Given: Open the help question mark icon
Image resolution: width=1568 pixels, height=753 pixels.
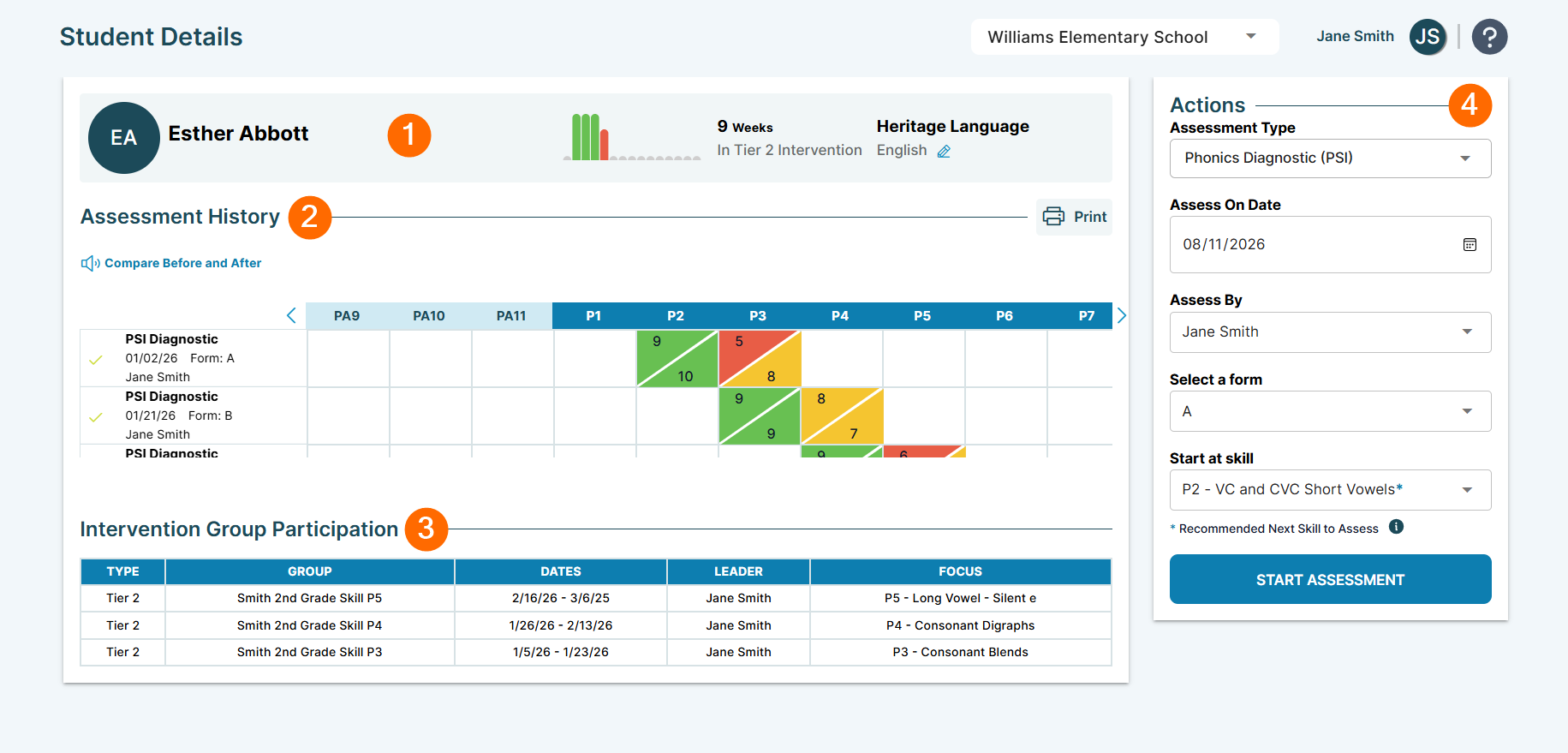Looking at the screenshot, I should point(1489,37).
